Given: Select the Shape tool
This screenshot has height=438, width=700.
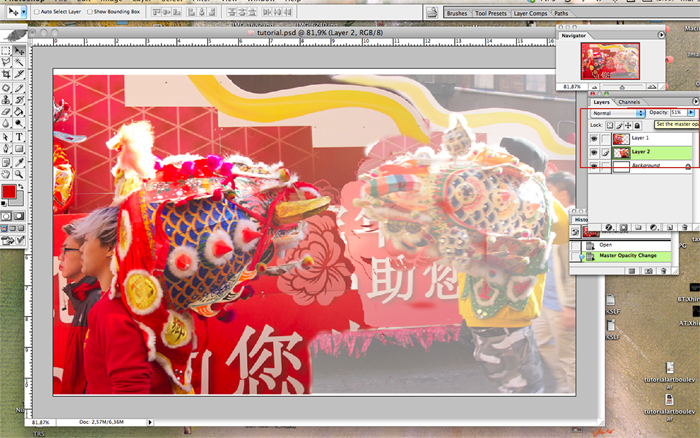Looking at the screenshot, I should coord(19,149).
